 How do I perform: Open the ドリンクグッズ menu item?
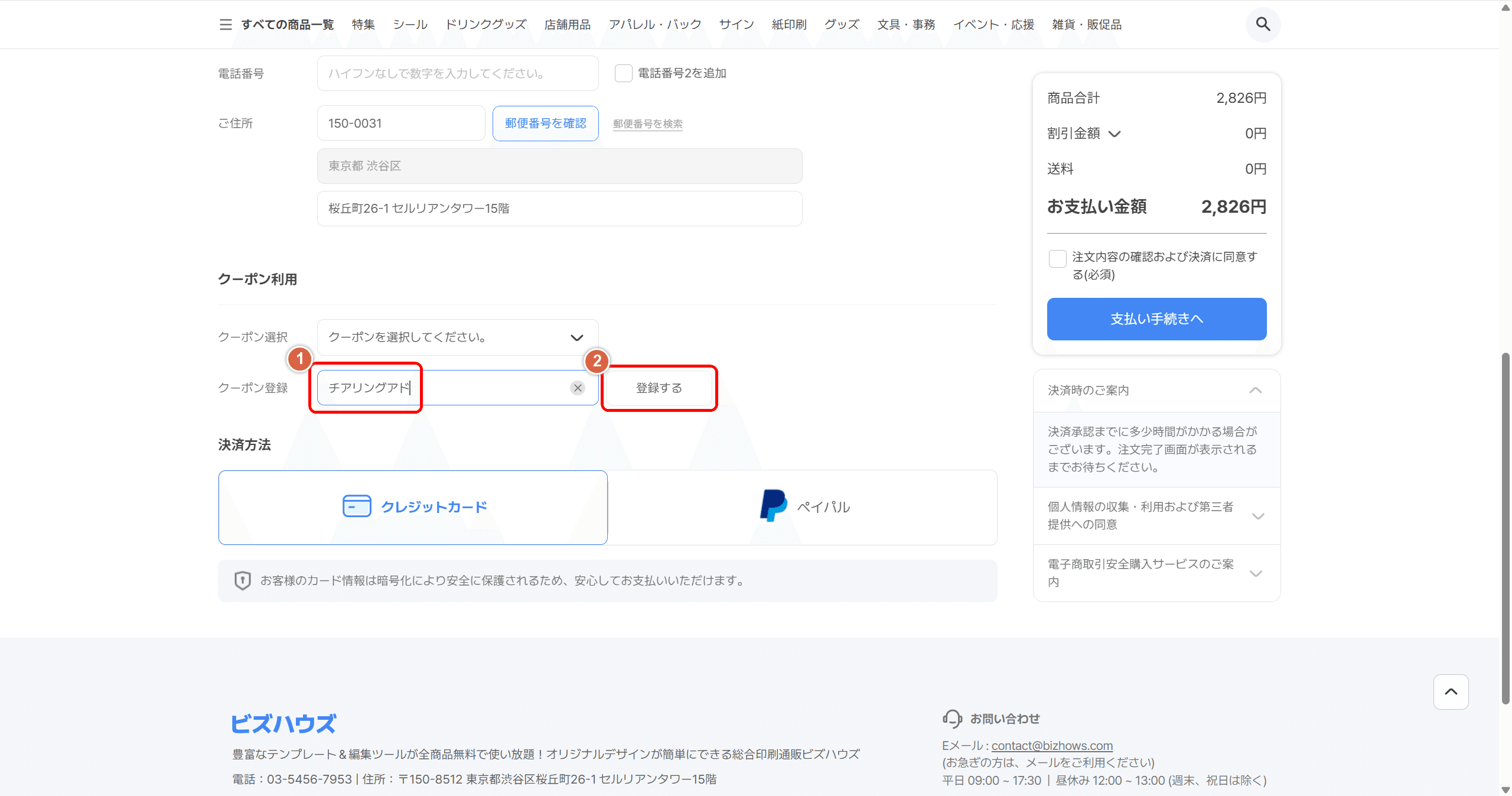pyautogui.click(x=485, y=24)
